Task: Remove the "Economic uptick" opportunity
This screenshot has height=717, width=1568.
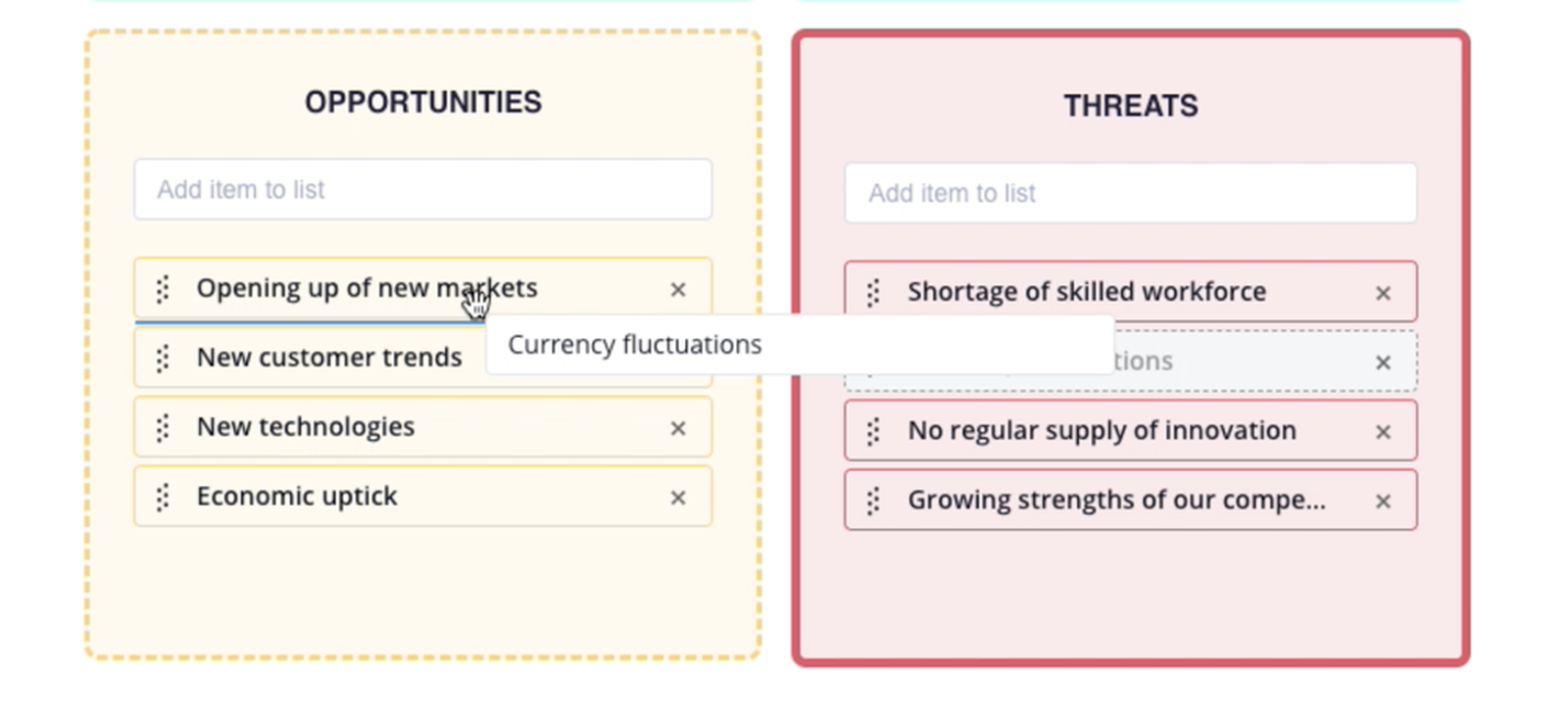Action: (677, 499)
